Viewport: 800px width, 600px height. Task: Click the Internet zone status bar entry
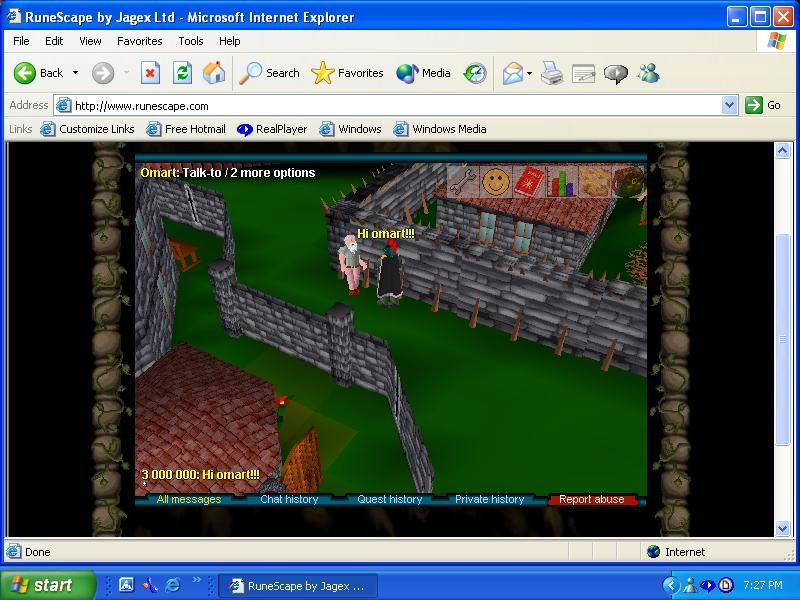pyautogui.click(x=675, y=552)
